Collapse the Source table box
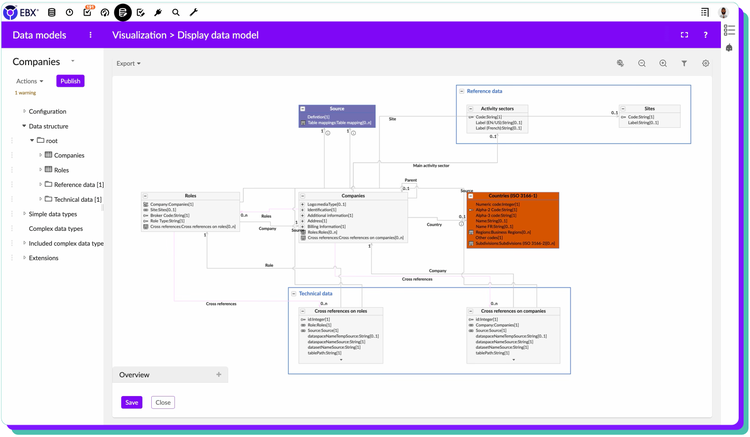The height and width of the screenshot is (437, 750). pyautogui.click(x=303, y=109)
